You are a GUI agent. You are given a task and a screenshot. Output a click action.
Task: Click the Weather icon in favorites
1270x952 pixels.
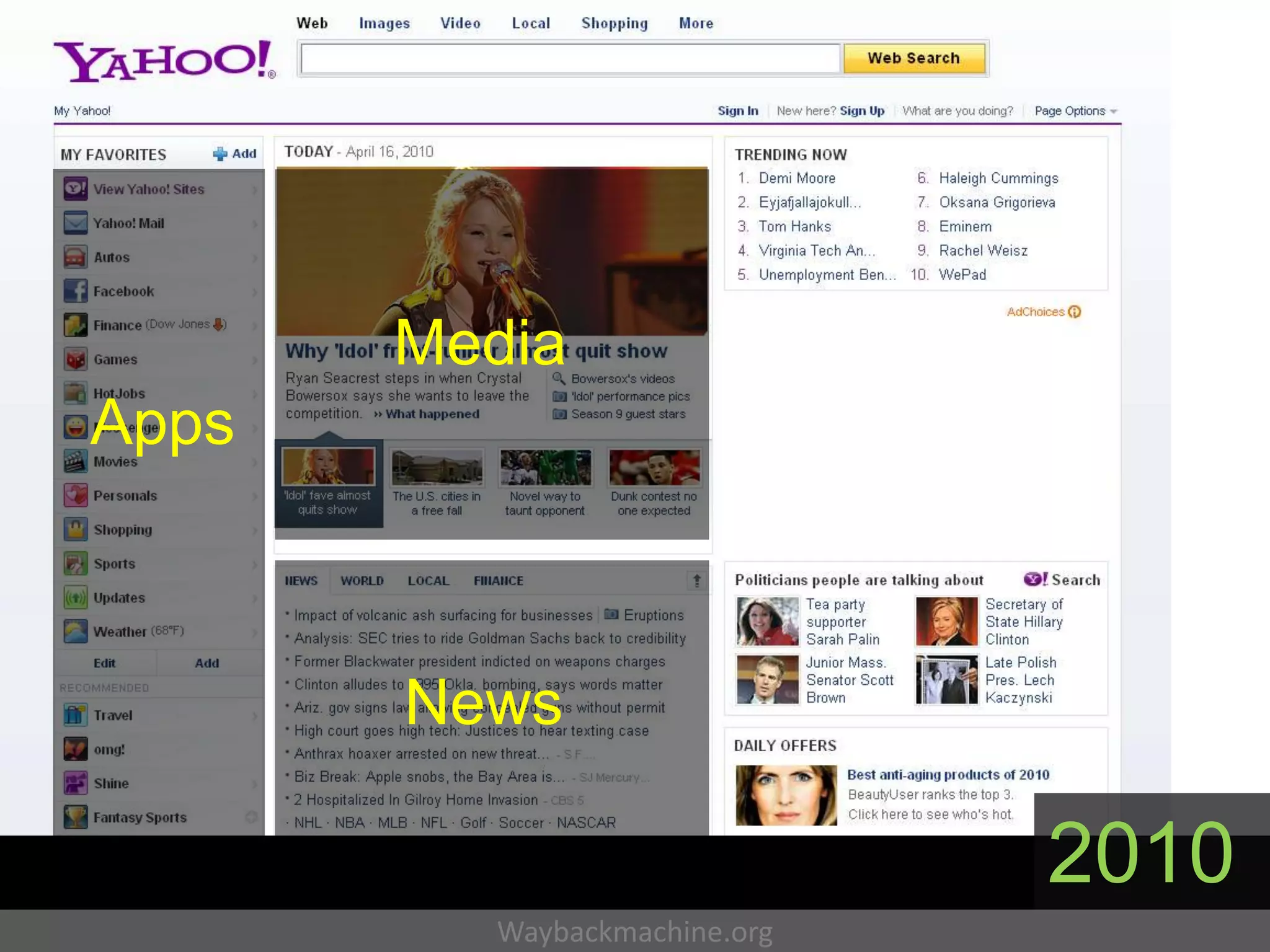(76, 632)
